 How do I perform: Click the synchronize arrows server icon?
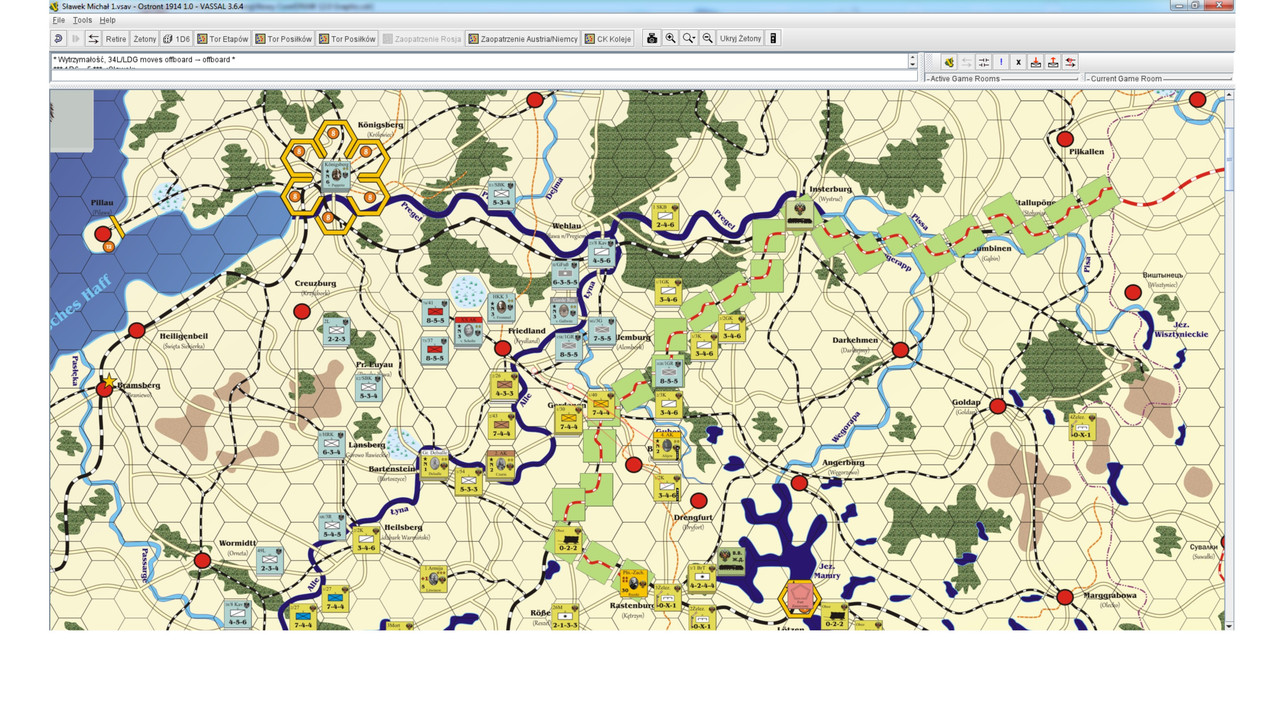[x=984, y=62]
